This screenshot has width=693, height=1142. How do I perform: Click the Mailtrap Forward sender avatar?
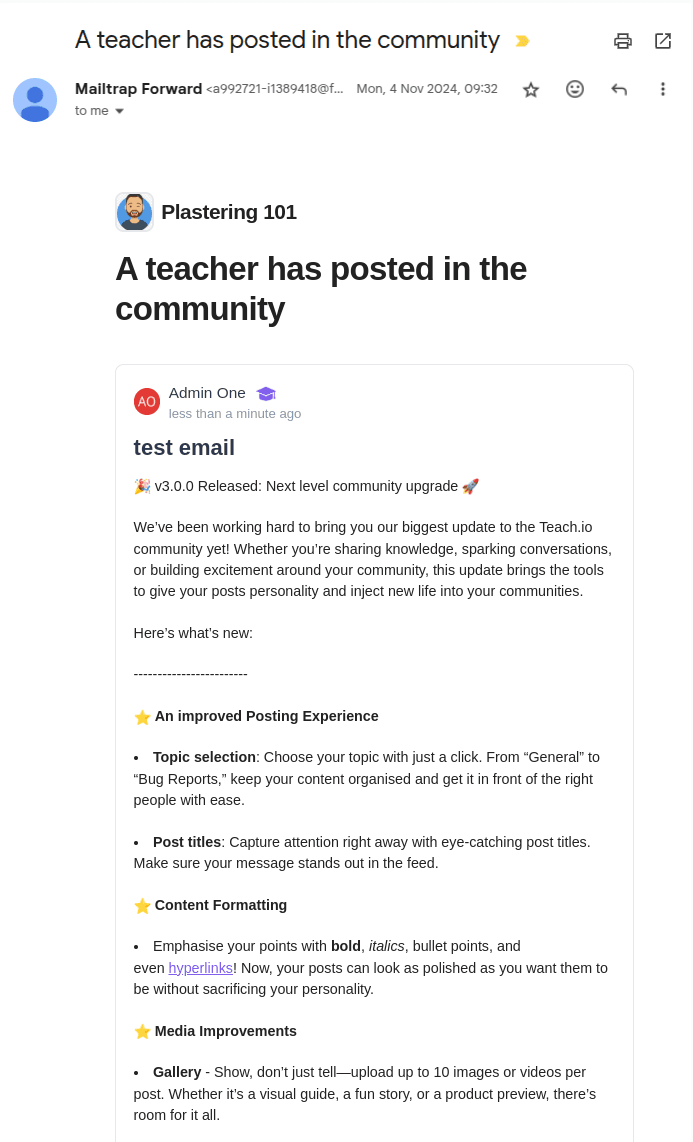35,99
